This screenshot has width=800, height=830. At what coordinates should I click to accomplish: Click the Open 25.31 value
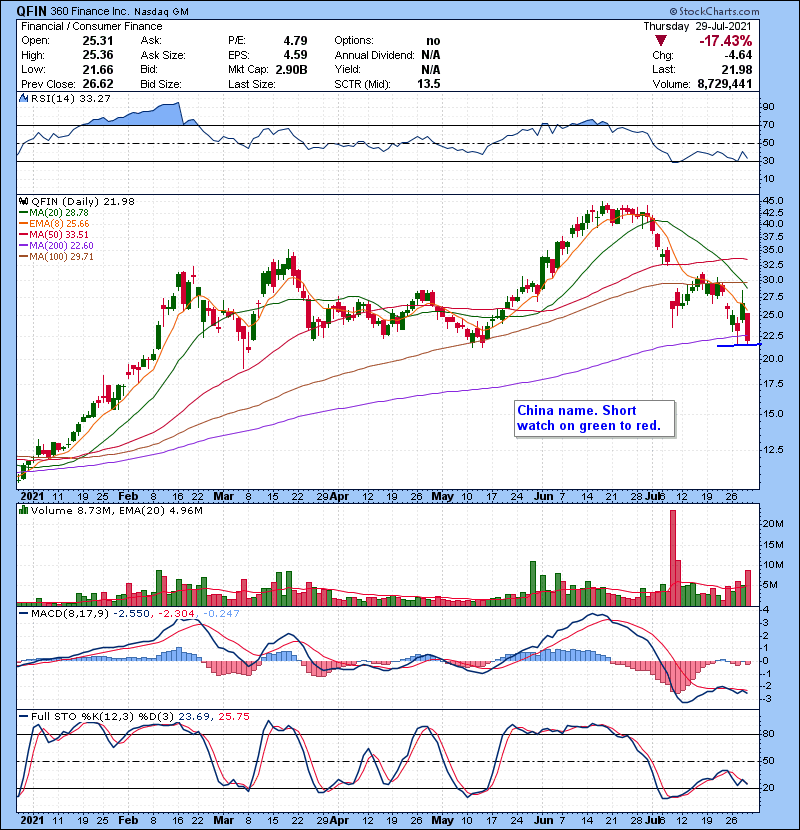pos(98,41)
